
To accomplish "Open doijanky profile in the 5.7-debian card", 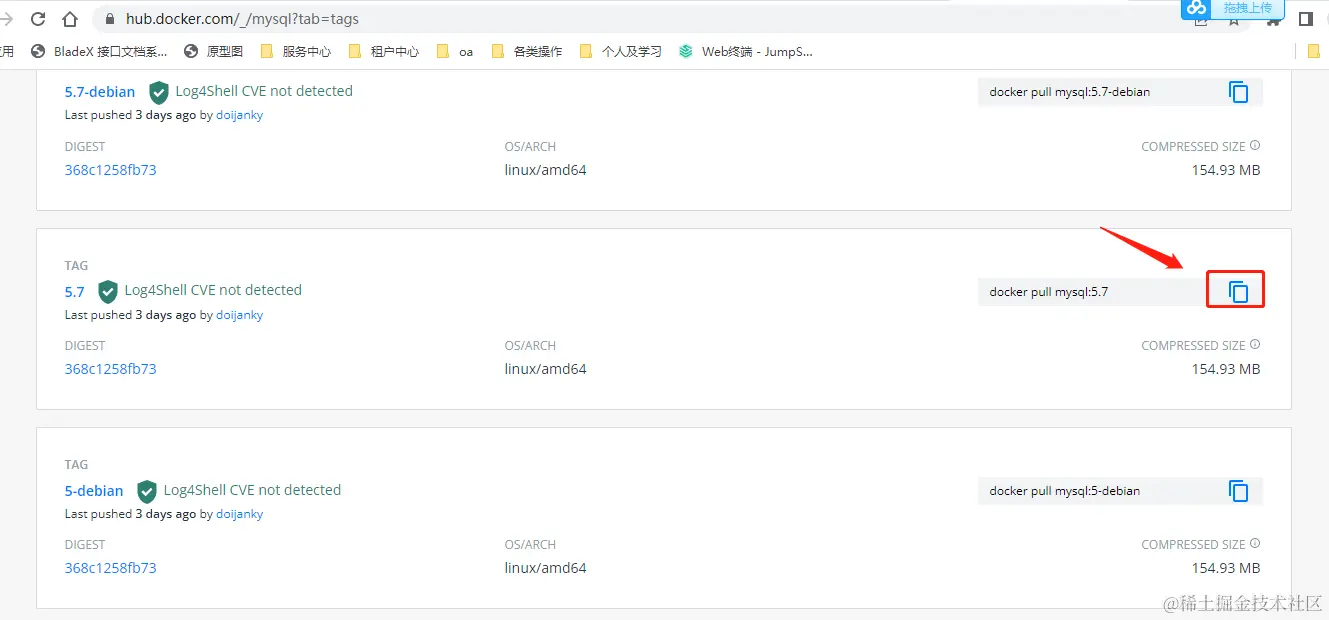I will 240,115.
